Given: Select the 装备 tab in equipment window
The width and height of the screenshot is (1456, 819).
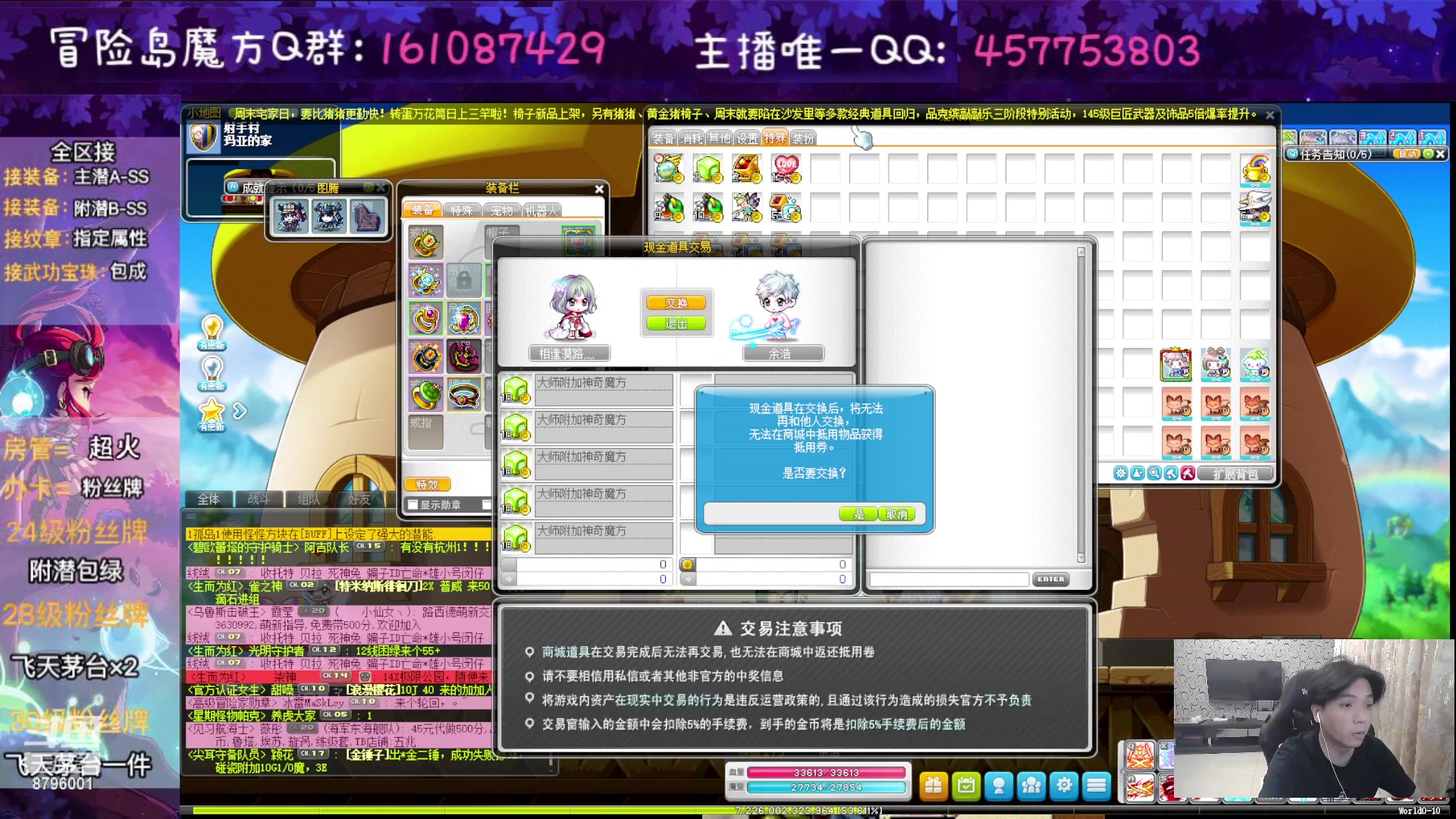Looking at the screenshot, I should (x=422, y=210).
